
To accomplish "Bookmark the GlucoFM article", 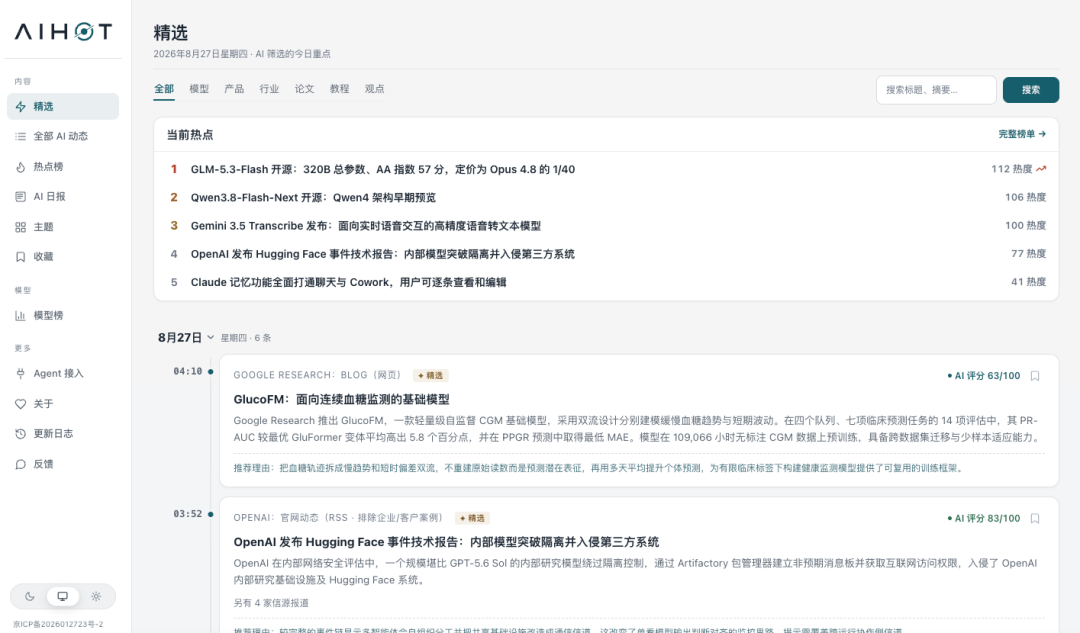I will [x=1035, y=376].
